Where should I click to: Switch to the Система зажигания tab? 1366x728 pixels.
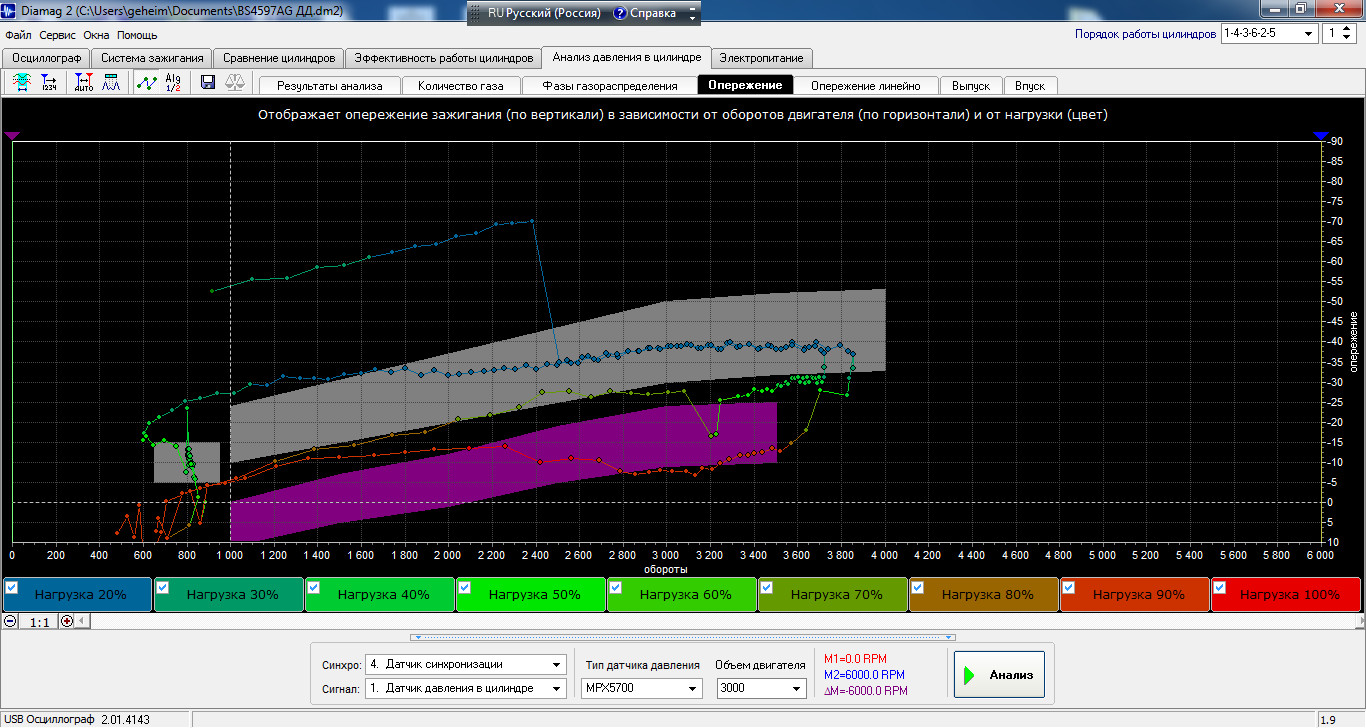(153, 58)
